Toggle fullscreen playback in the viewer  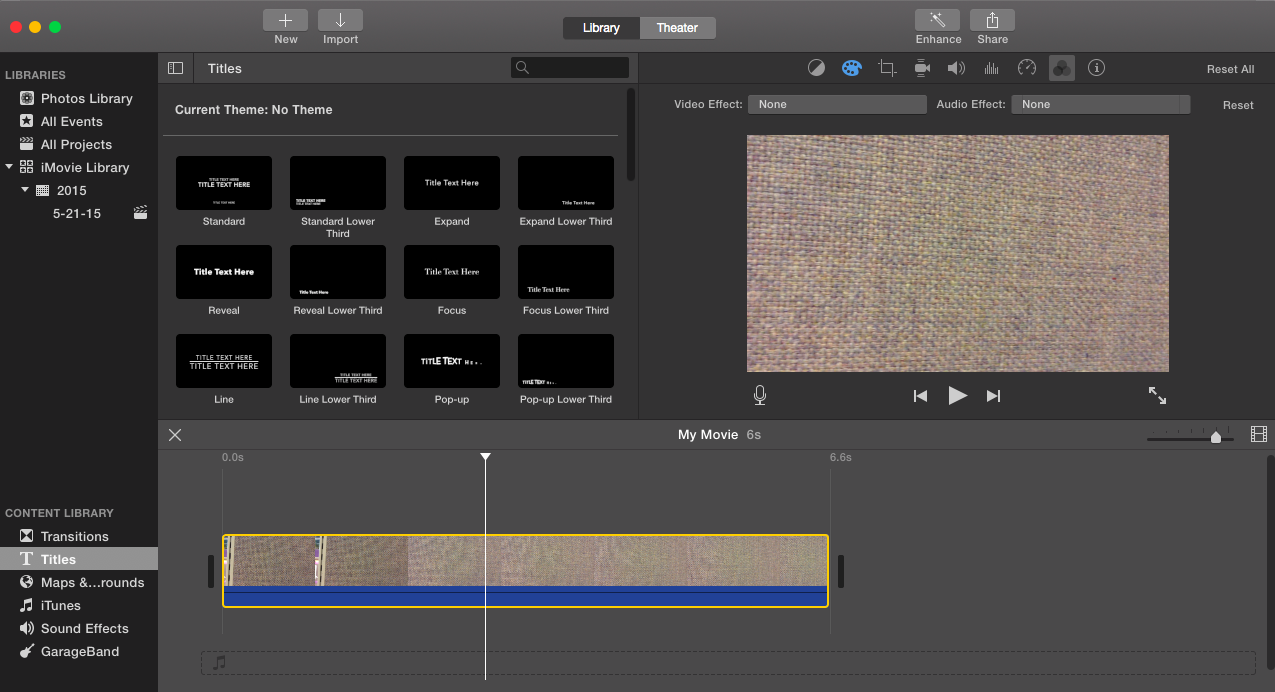point(1157,396)
